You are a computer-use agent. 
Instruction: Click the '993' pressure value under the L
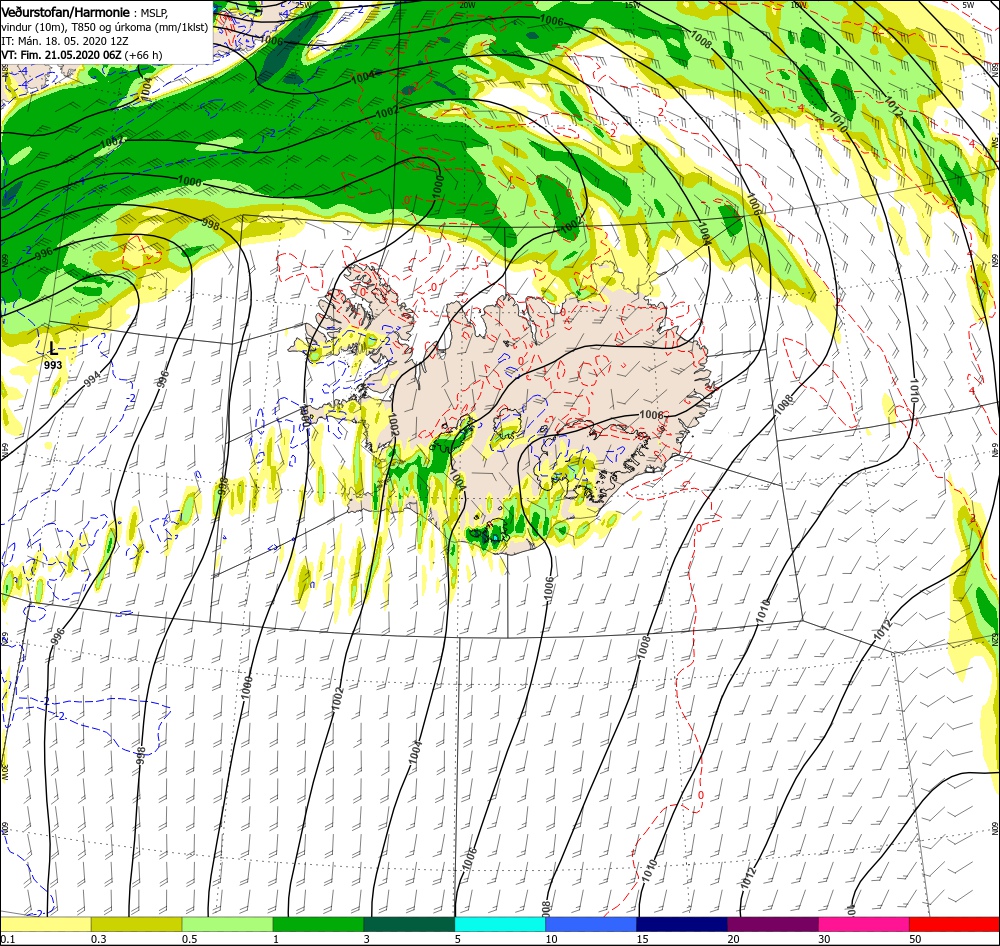(x=54, y=365)
